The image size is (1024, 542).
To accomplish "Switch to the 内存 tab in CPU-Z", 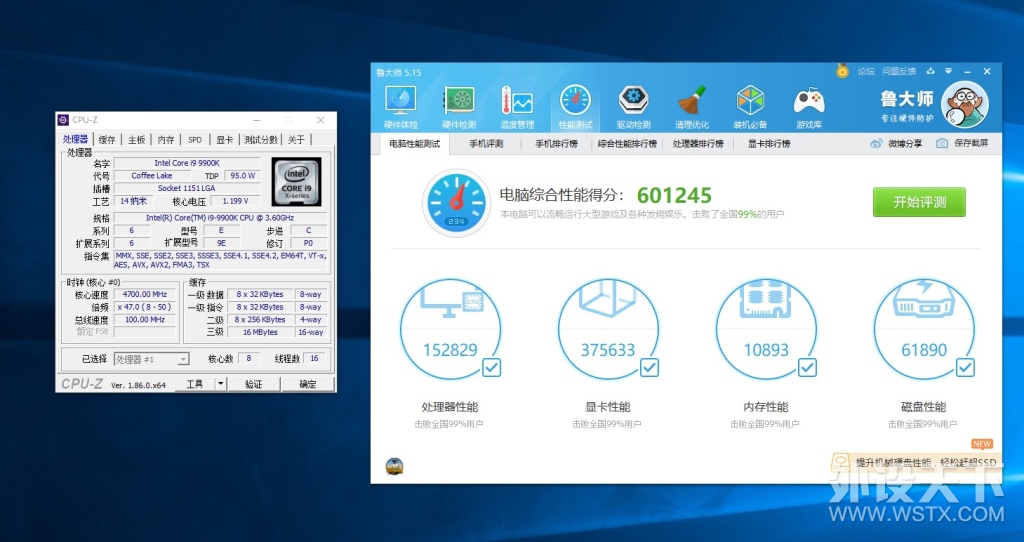I will tap(166, 139).
